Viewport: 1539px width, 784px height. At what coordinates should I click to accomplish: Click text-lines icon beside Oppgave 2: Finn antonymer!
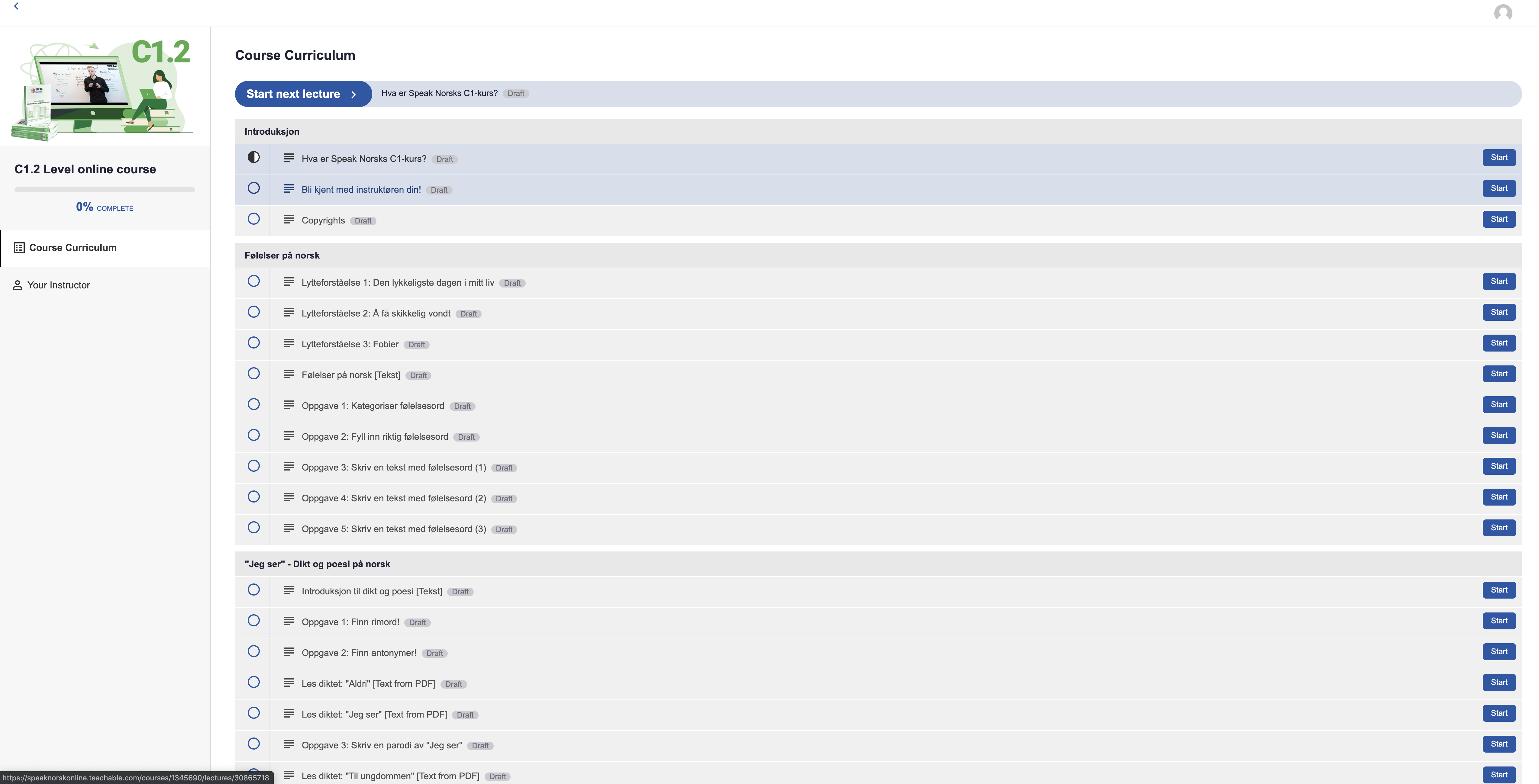pyautogui.click(x=289, y=651)
